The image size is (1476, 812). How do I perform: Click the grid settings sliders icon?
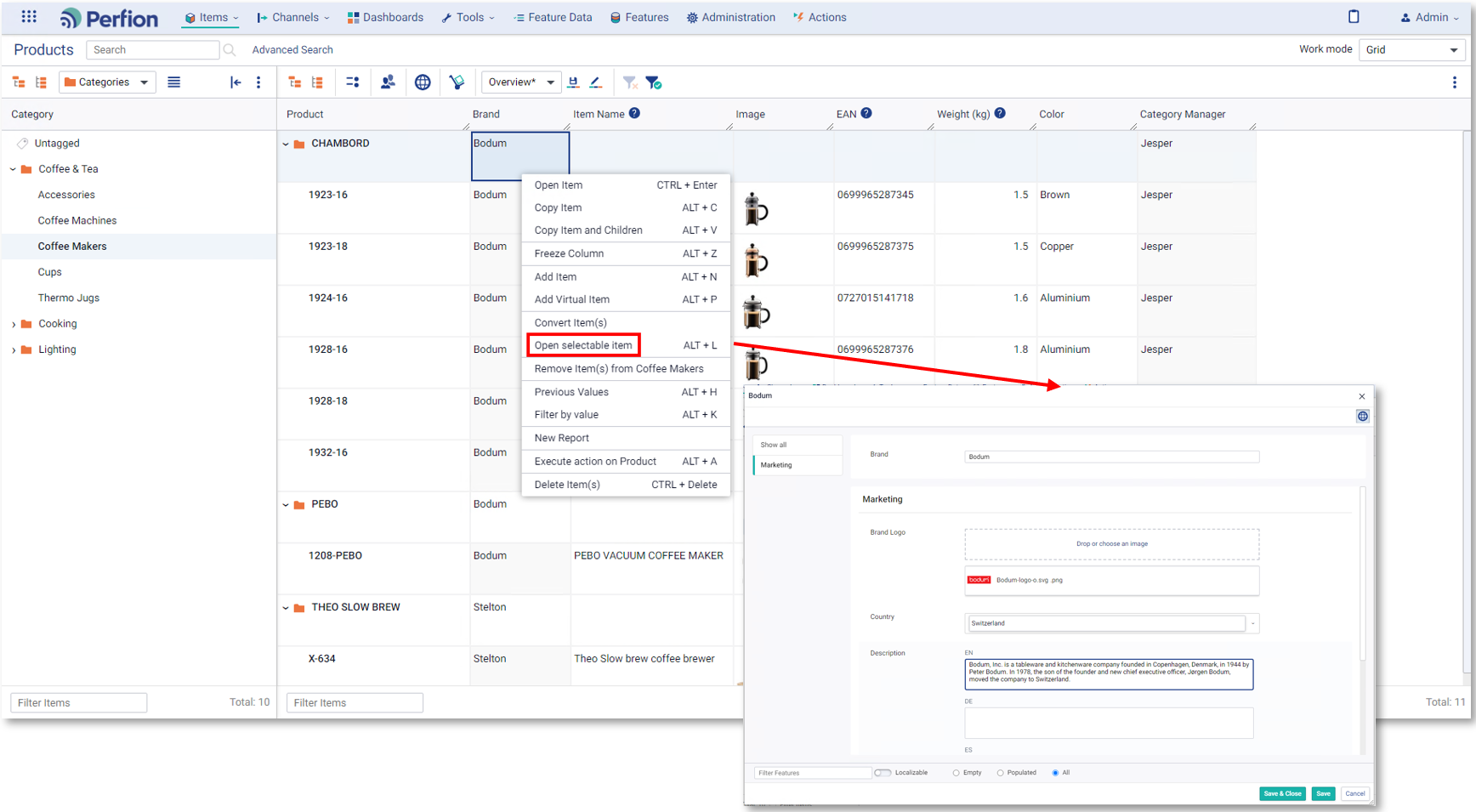tap(353, 82)
